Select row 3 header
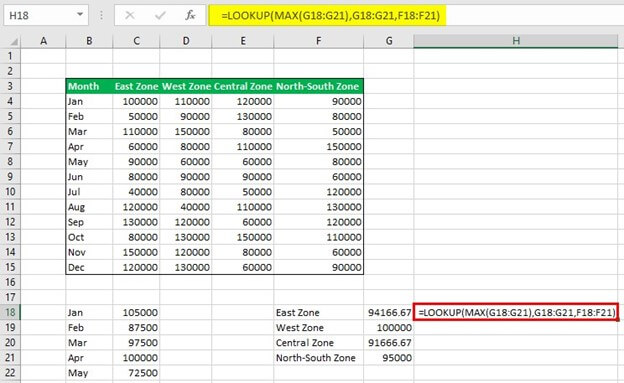Image resolution: width=624 pixels, height=383 pixels. pyautogui.click(x=10, y=86)
